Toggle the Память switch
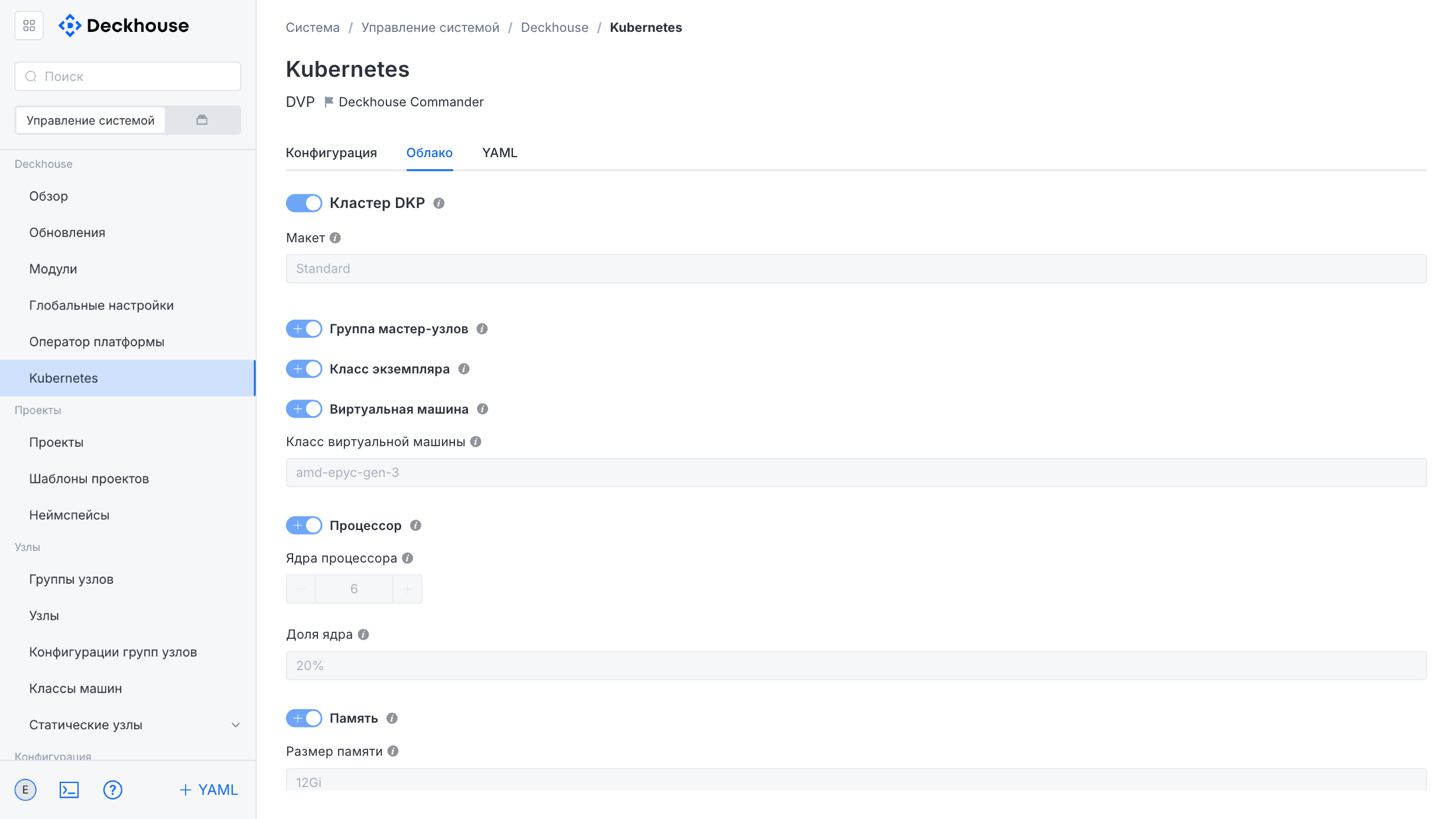This screenshot has width=1456, height=819. tap(304, 718)
